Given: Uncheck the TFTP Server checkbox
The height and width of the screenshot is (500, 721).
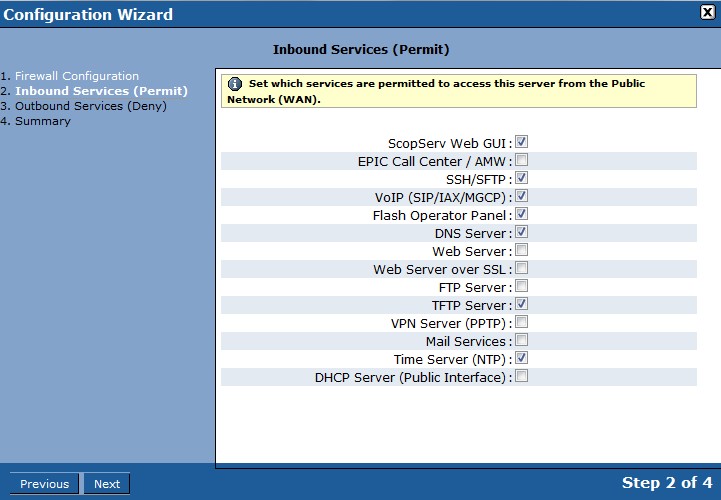Looking at the screenshot, I should pyautogui.click(x=521, y=304).
